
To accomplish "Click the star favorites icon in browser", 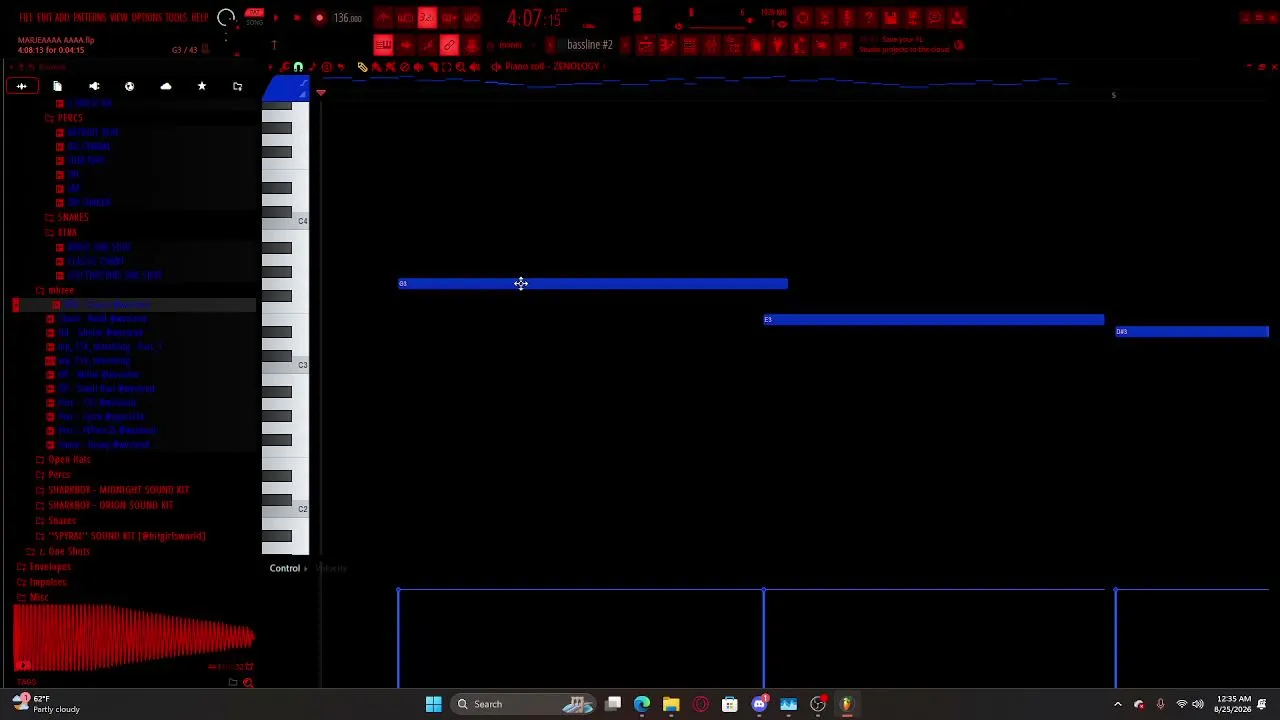I will click(x=201, y=86).
